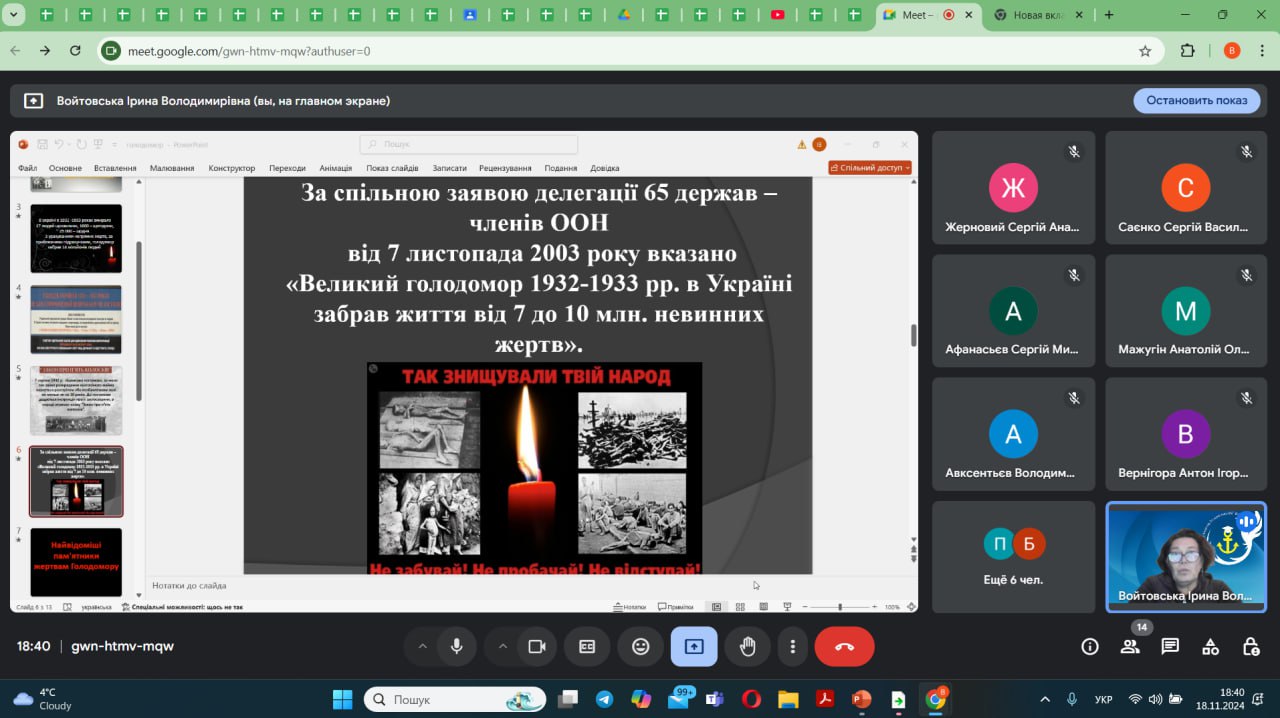The image size is (1280, 718).
Task: Click the raise hand icon
Action: [x=747, y=646]
